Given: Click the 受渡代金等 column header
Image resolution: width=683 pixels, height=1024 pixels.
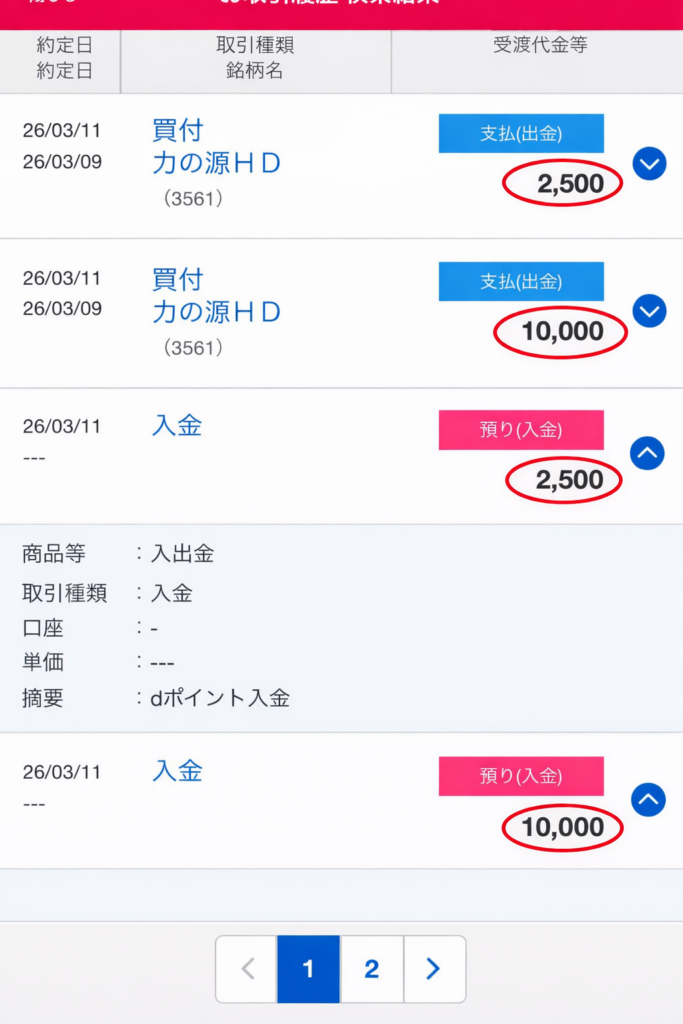Looking at the screenshot, I should (x=539, y=46).
